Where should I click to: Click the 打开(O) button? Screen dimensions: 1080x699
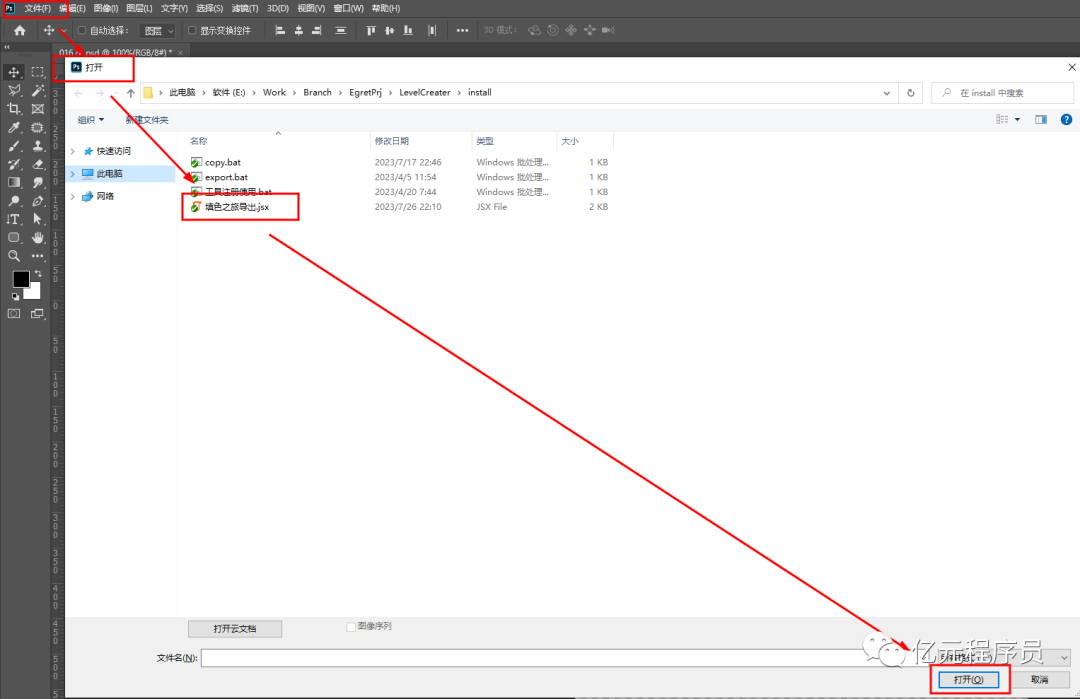[968, 680]
